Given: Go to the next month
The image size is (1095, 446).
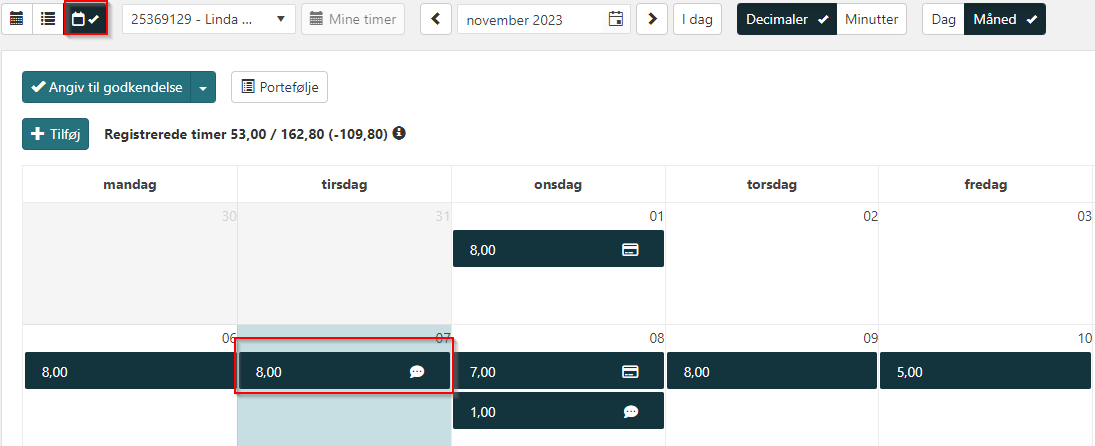Looking at the screenshot, I should pyautogui.click(x=652, y=19).
